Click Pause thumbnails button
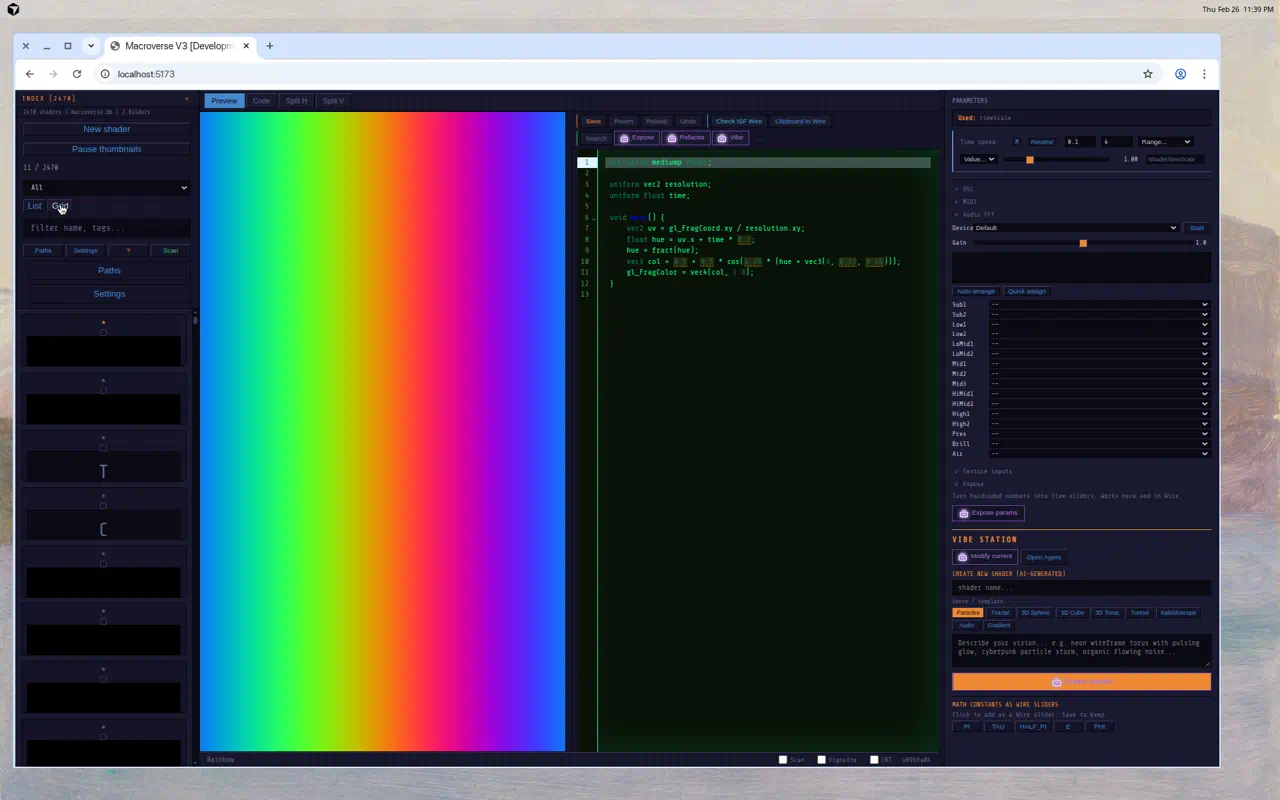 pos(107,149)
